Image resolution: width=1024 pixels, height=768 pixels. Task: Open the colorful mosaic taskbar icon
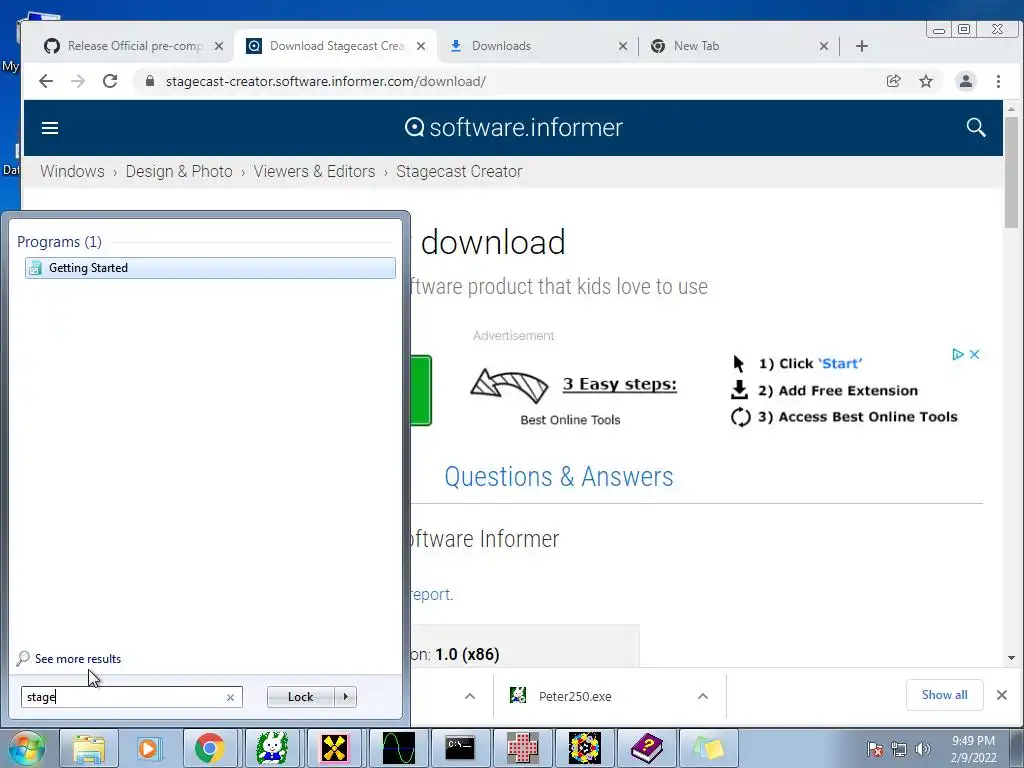584,748
